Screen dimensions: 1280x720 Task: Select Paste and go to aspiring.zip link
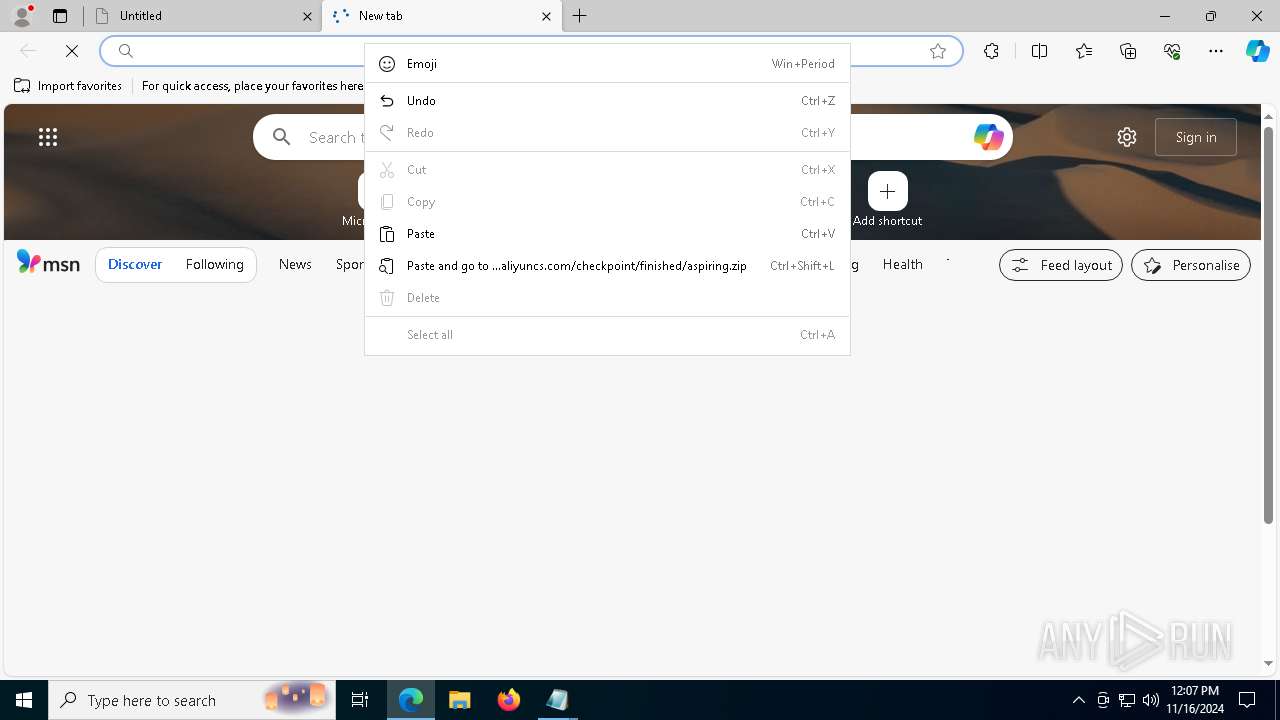click(x=607, y=266)
